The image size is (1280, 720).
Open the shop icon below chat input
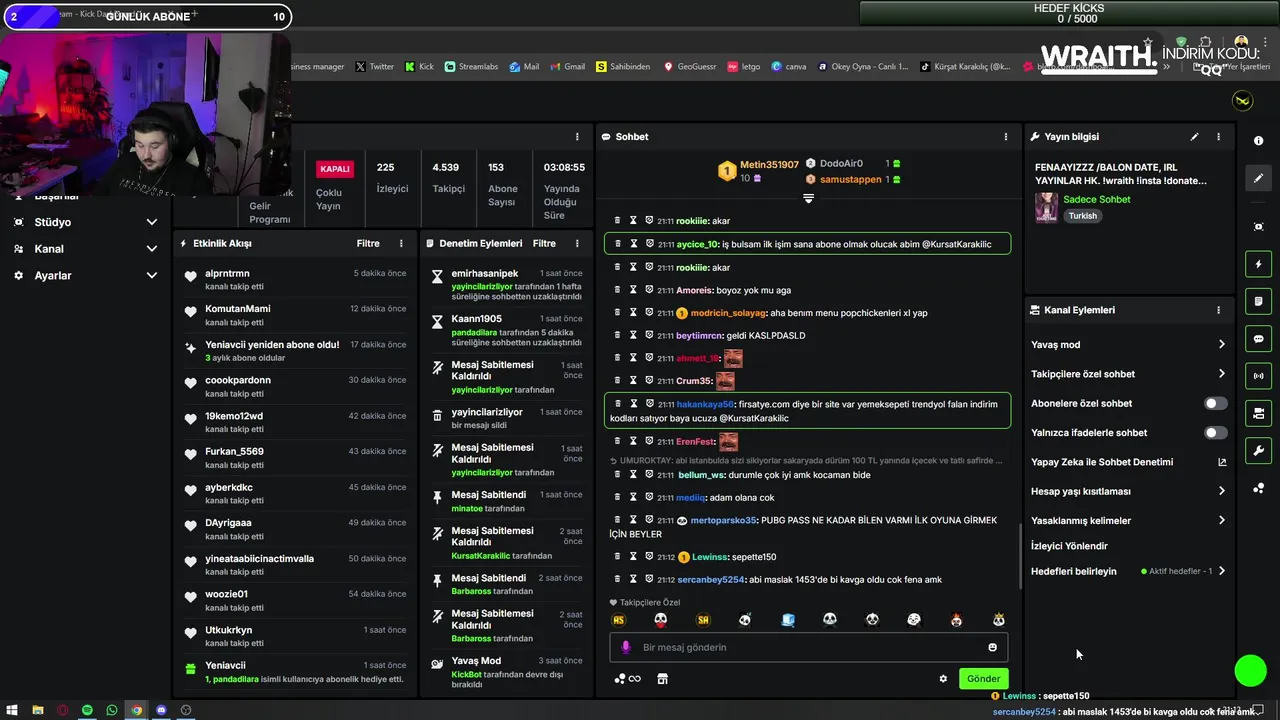coord(662,679)
